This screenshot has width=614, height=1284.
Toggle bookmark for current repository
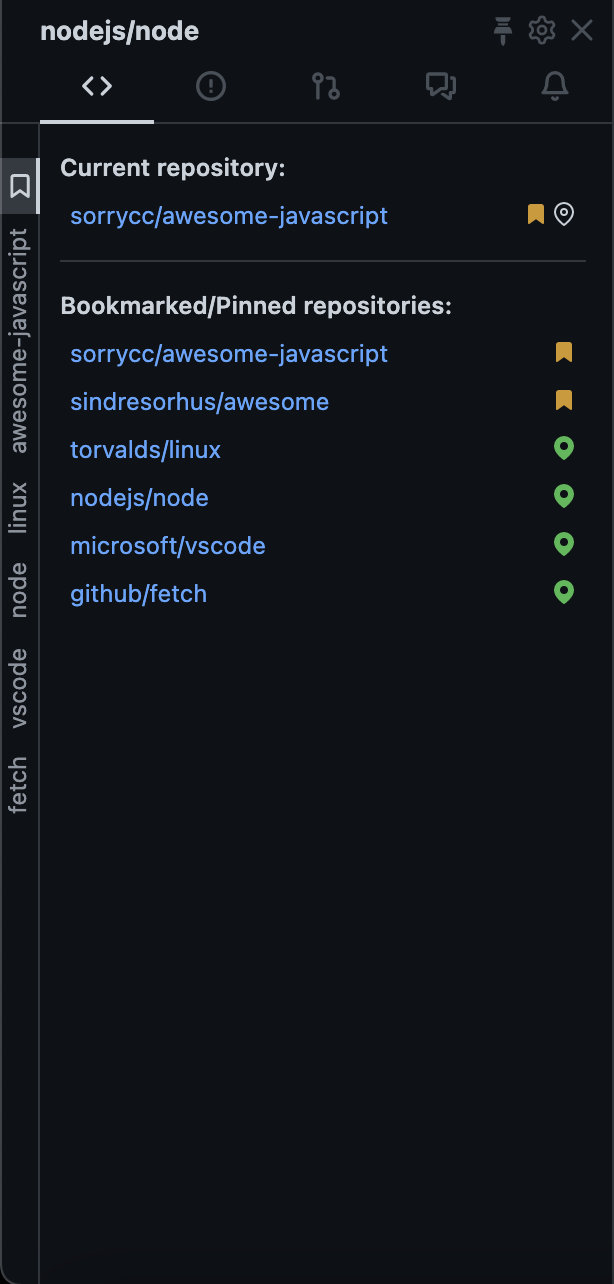point(536,214)
